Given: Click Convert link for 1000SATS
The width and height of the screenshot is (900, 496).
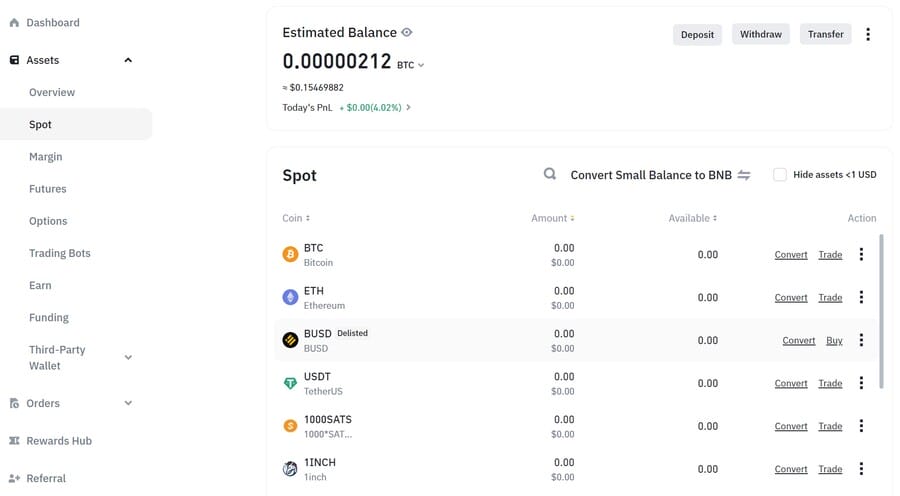Looking at the screenshot, I should (x=791, y=426).
